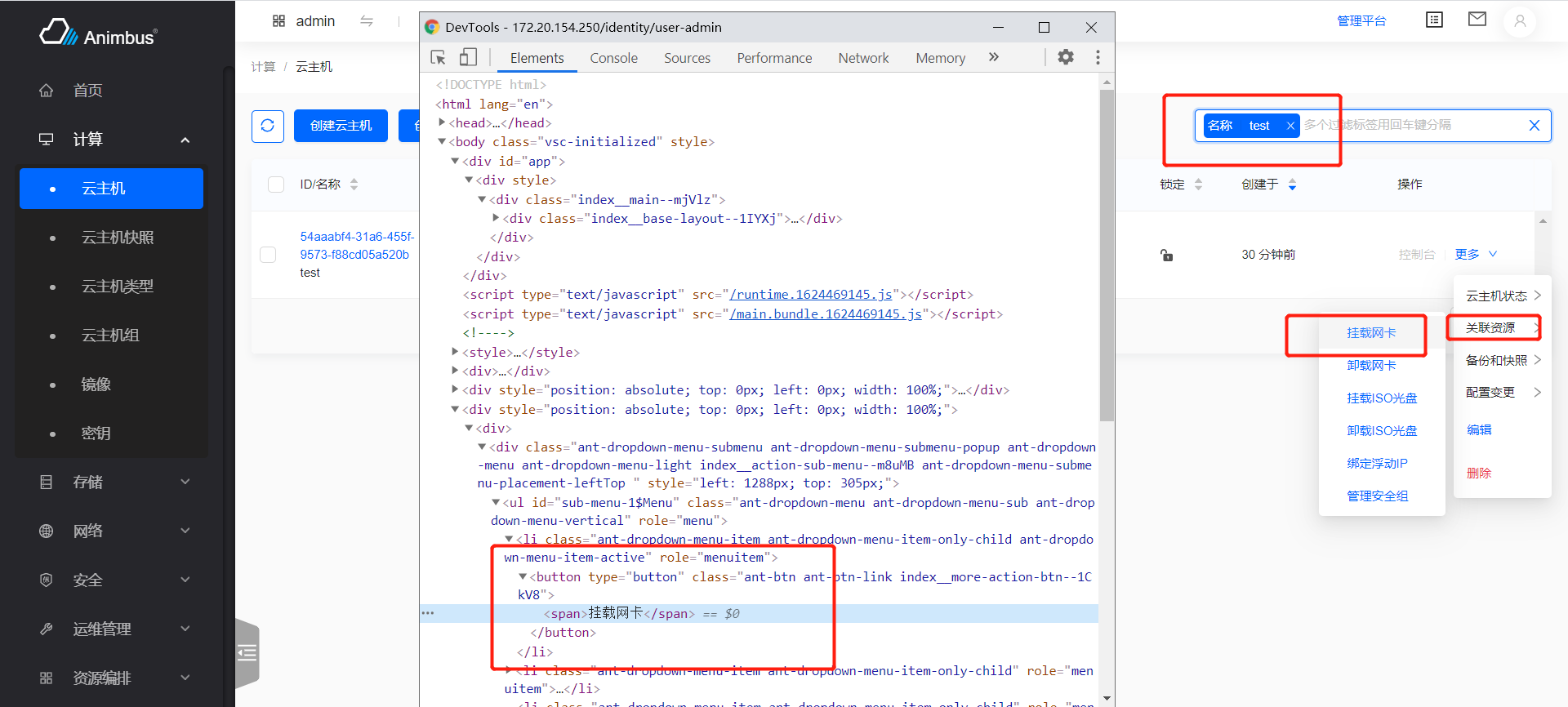
Task: Click 删除 in the actions menu
Action: point(1479,474)
